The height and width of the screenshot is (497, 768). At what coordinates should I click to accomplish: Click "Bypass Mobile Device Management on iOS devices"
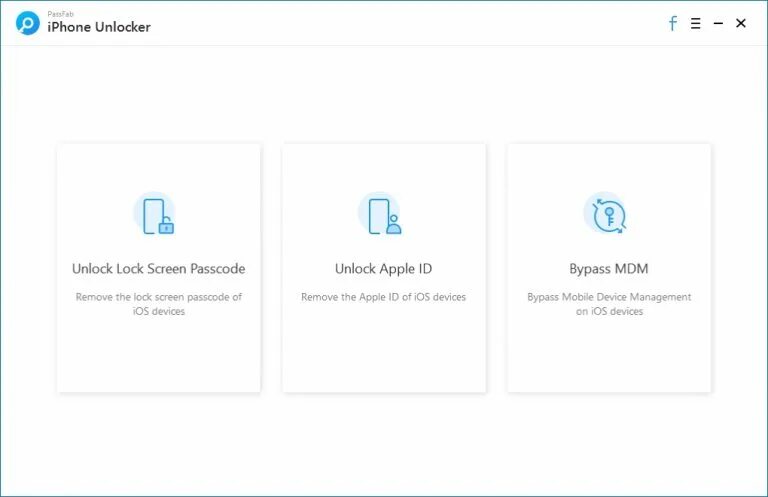(609, 304)
